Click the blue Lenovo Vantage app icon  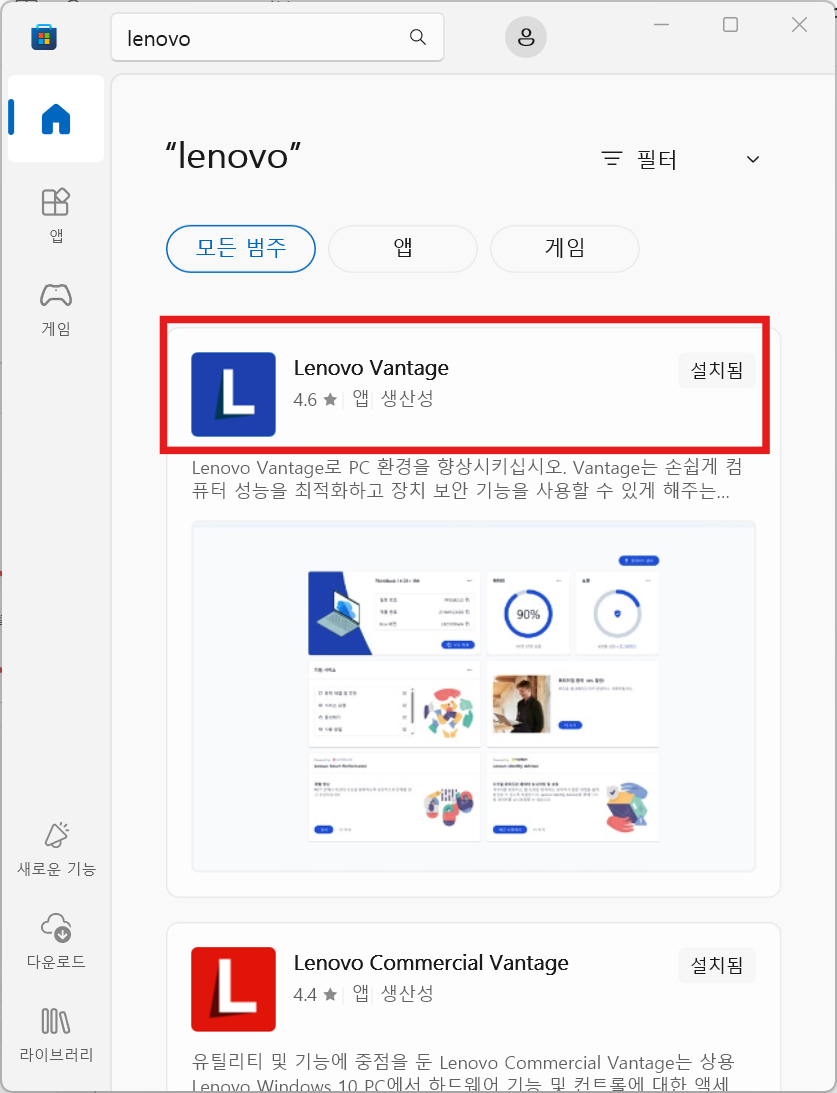pyautogui.click(x=233, y=395)
